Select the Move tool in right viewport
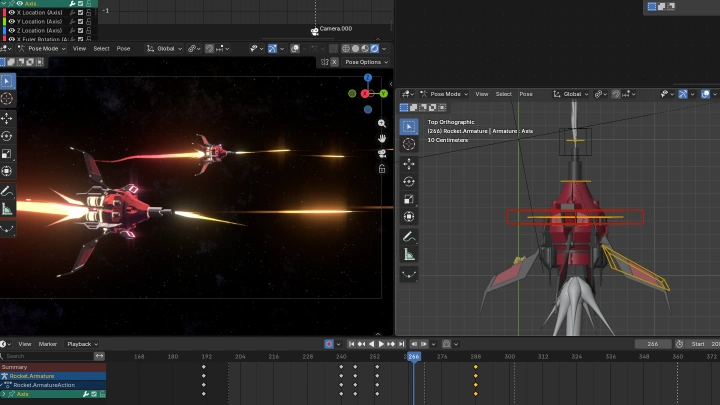Viewport: 720px width, 405px height. pyautogui.click(x=409, y=164)
